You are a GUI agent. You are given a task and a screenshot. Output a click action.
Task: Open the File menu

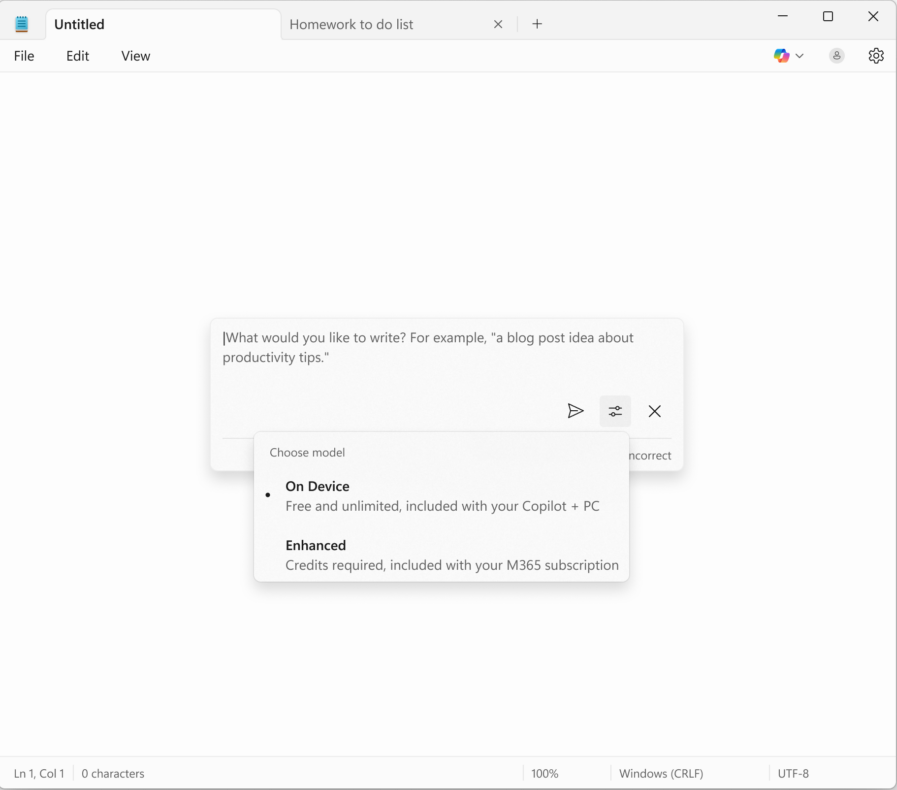pyautogui.click(x=24, y=55)
